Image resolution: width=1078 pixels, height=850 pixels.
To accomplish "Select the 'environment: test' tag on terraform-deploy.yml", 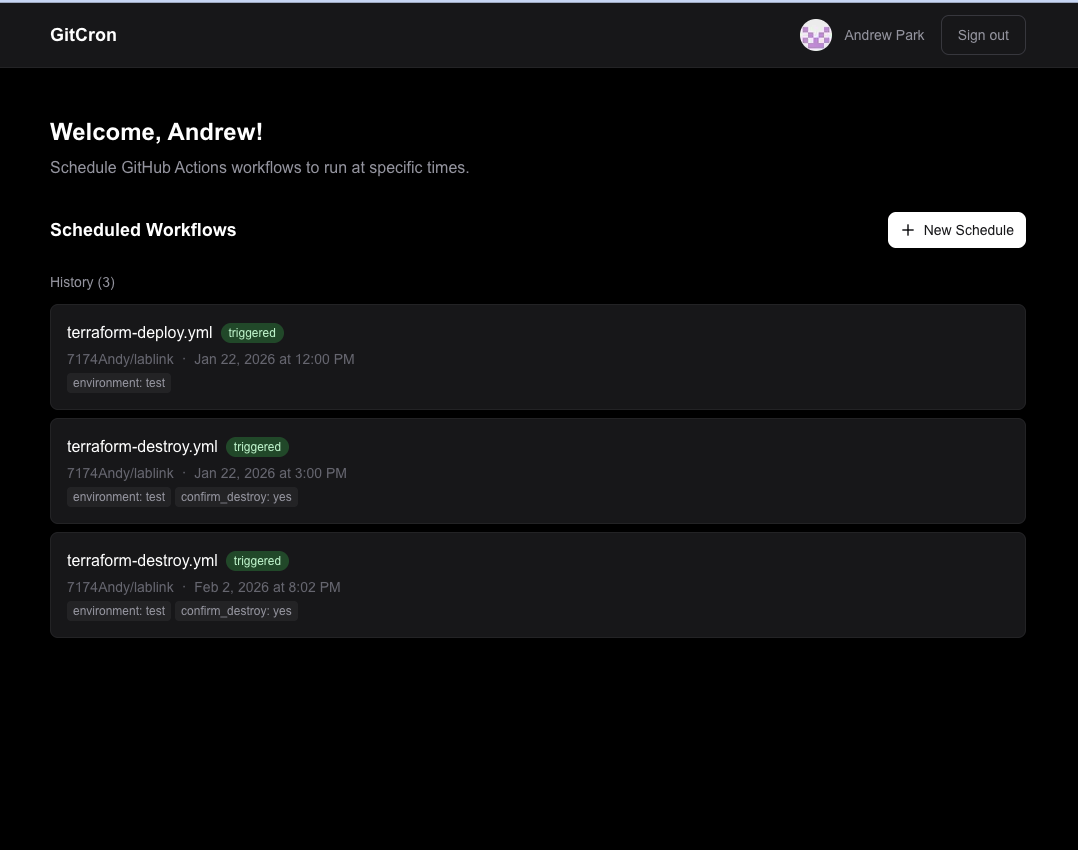I will click(x=119, y=383).
